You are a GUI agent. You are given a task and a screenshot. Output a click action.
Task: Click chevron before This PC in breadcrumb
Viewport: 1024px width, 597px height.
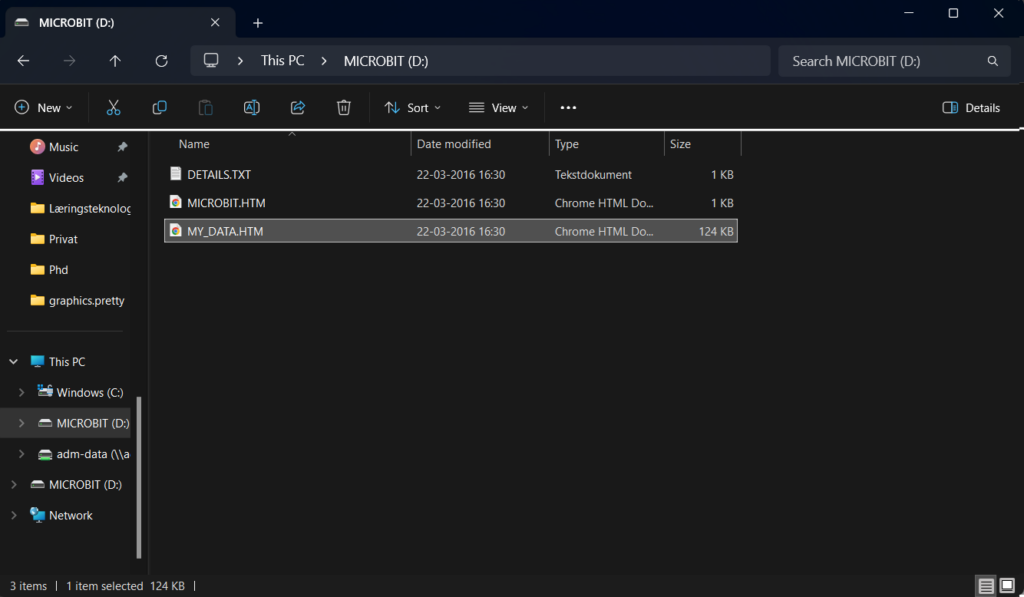coord(240,61)
